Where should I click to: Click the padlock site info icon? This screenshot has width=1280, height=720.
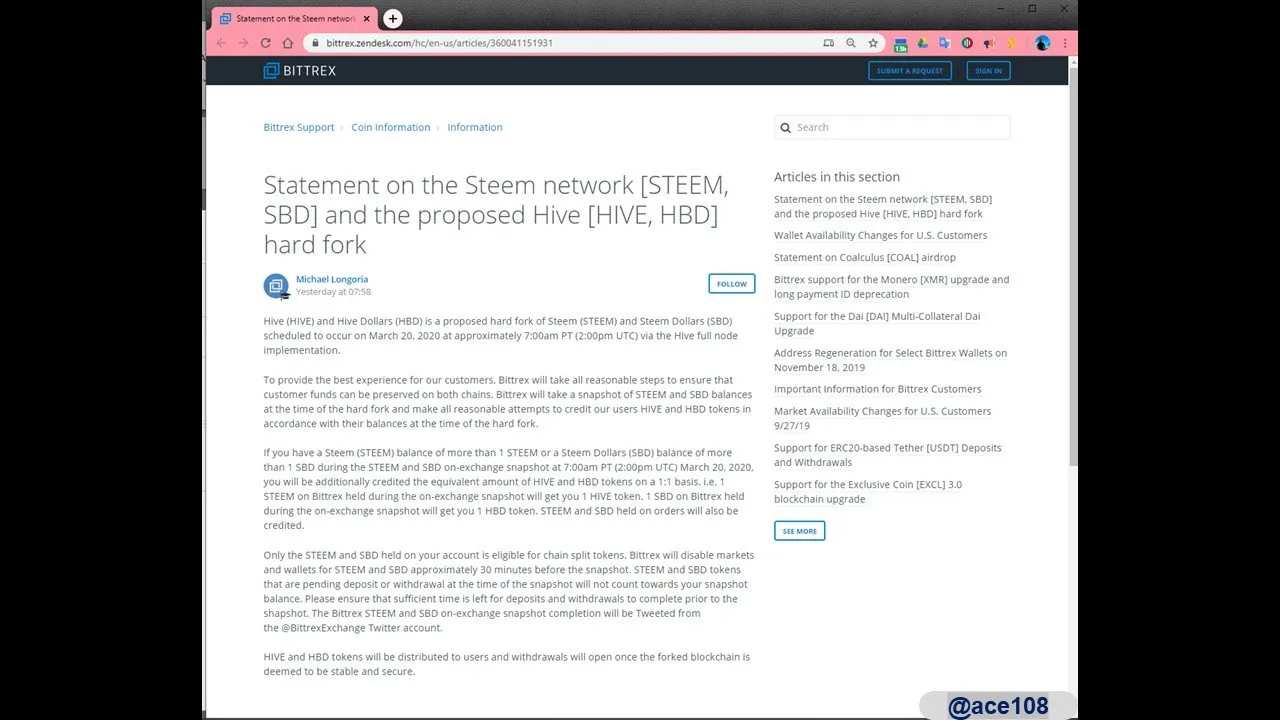point(315,43)
